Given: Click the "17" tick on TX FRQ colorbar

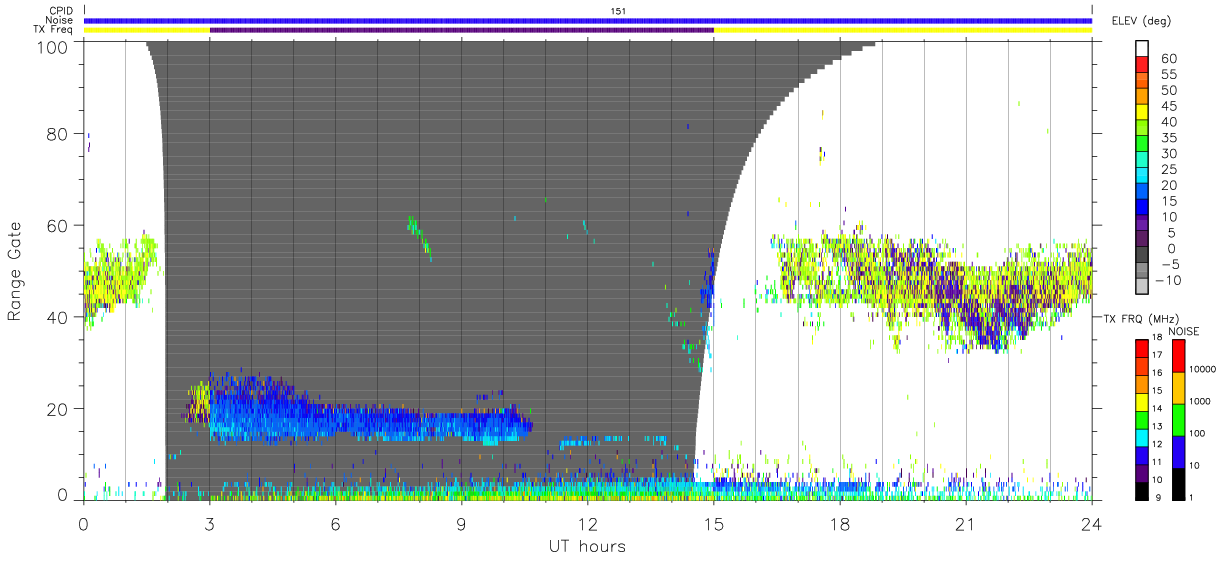Looking at the screenshot, I should click(x=1156, y=355).
